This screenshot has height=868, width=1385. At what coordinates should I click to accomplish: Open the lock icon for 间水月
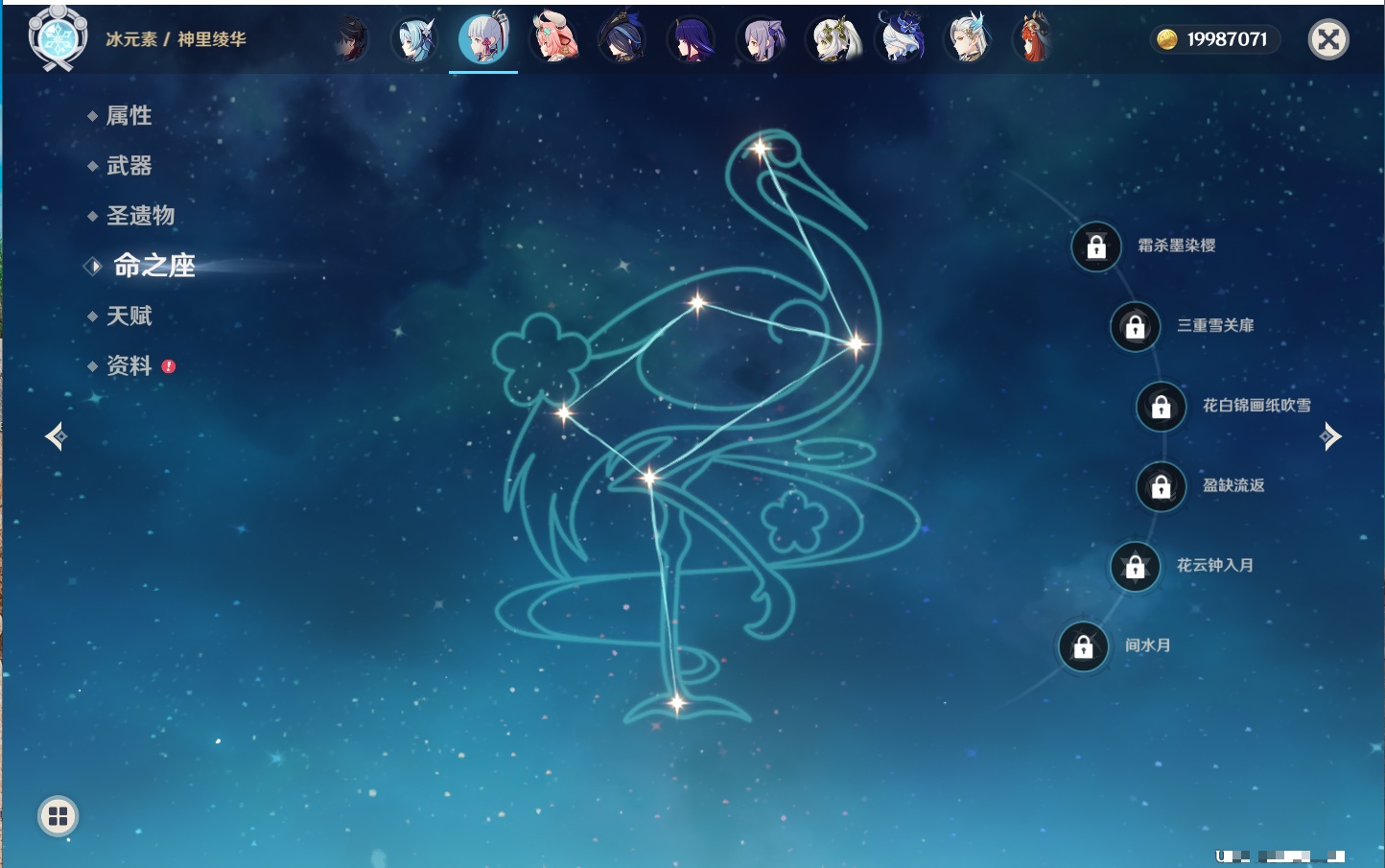tap(1084, 646)
